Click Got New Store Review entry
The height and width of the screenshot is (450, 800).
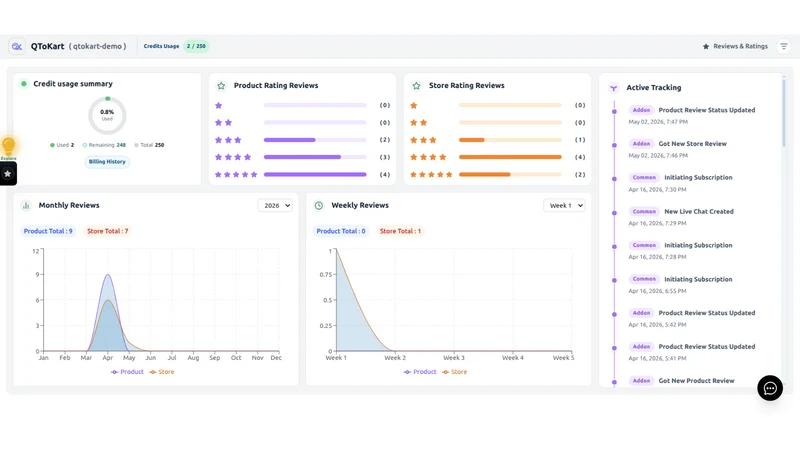tap(692, 144)
